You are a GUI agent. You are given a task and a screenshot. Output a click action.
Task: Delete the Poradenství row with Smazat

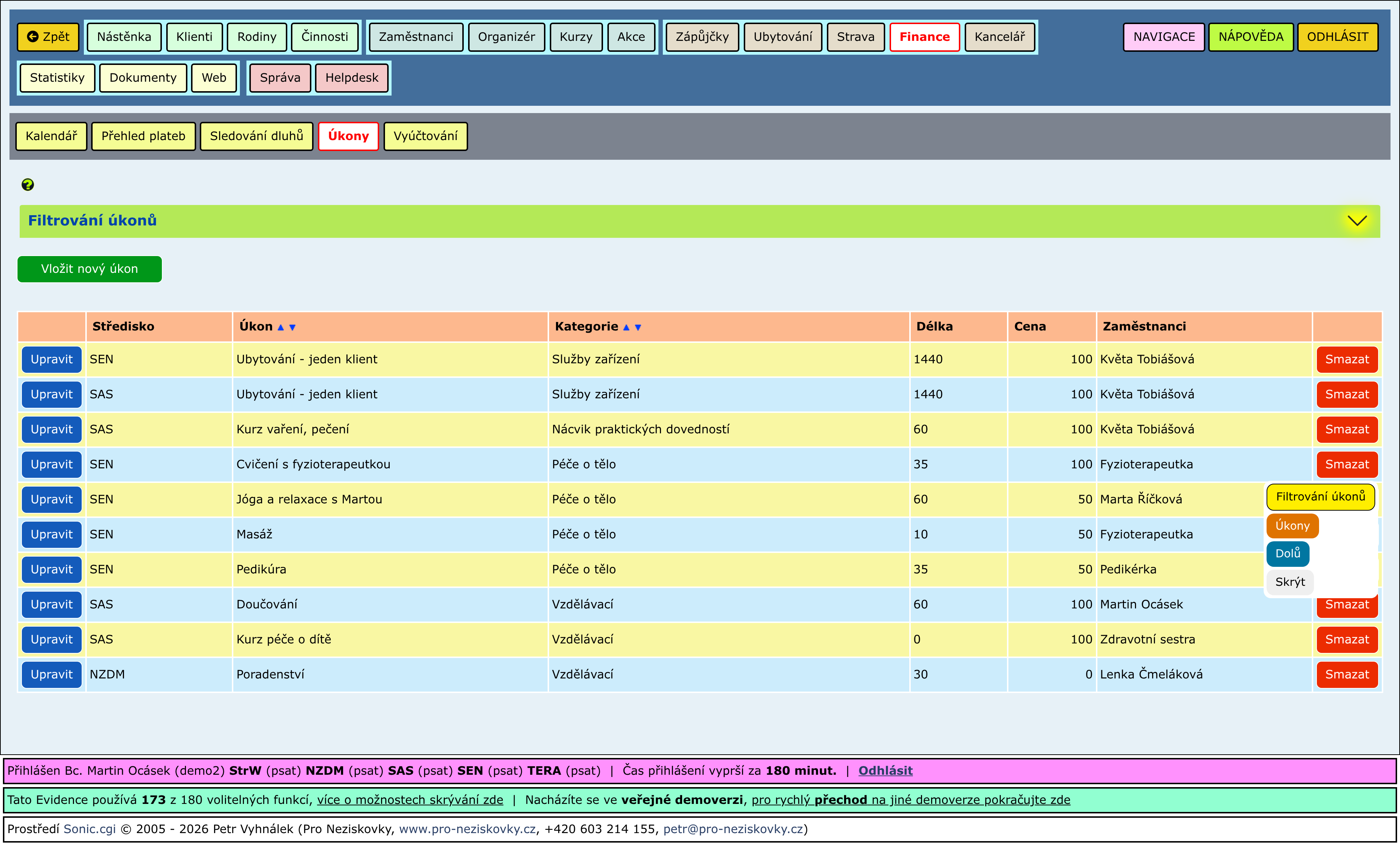(1346, 674)
